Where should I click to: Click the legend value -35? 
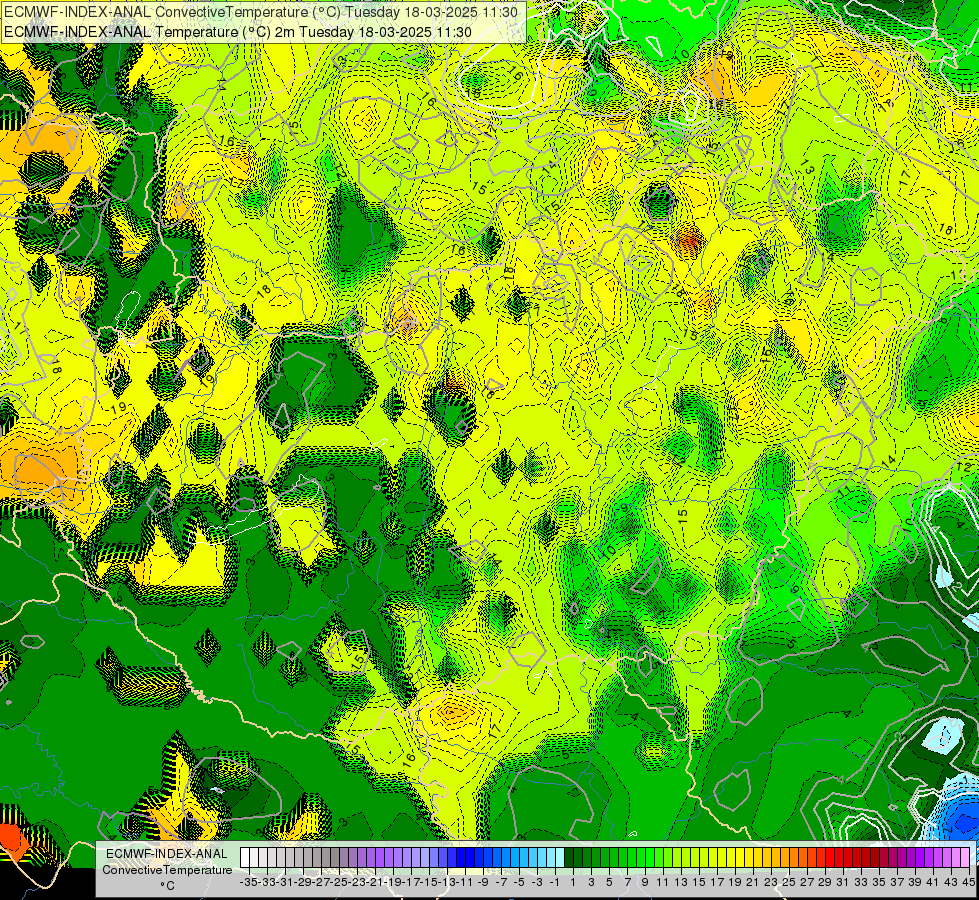[x=248, y=882]
